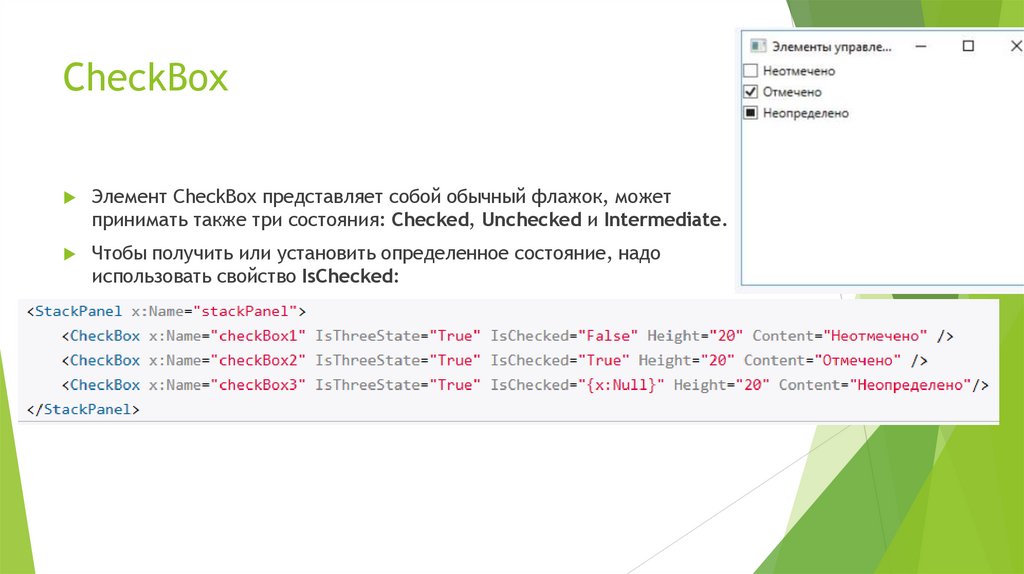Screen dimensions: 1024x574
Task: Minimize the Элементы управле... window
Action: coord(921,46)
